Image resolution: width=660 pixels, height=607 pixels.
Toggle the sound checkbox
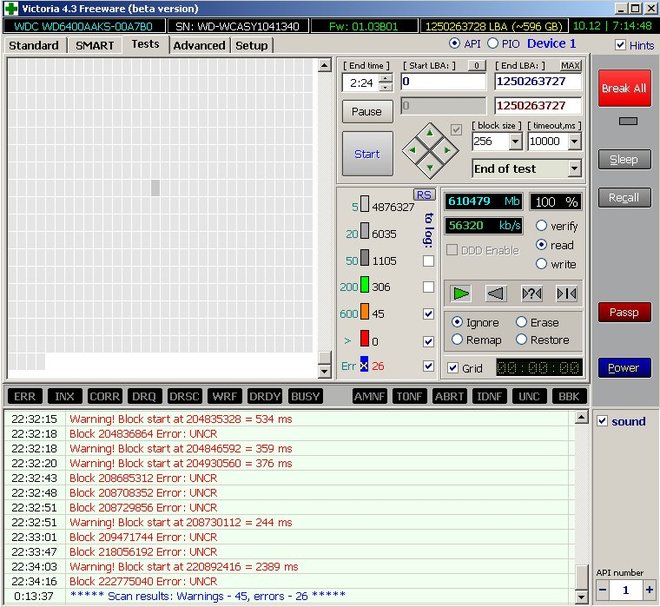[x=601, y=421]
